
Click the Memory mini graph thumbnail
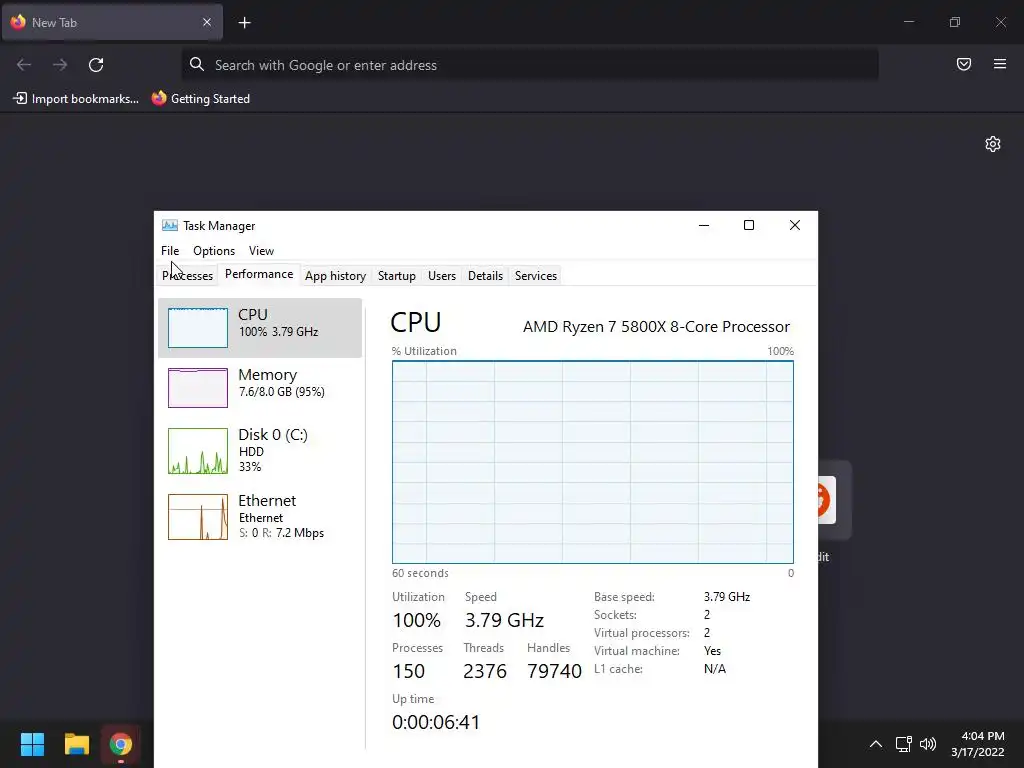coord(198,388)
